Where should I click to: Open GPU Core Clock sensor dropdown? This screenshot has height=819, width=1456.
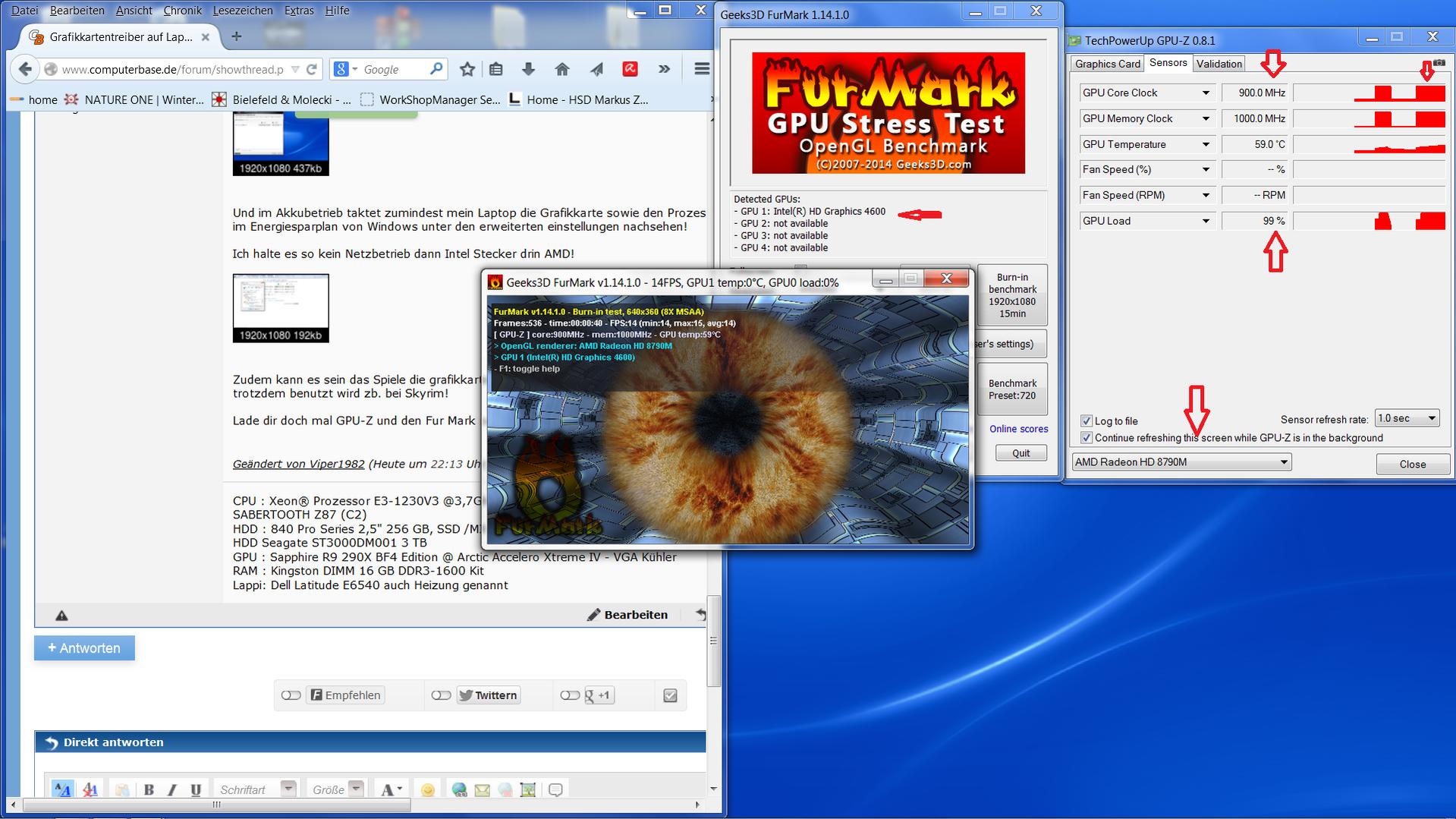pyautogui.click(x=1206, y=93)
